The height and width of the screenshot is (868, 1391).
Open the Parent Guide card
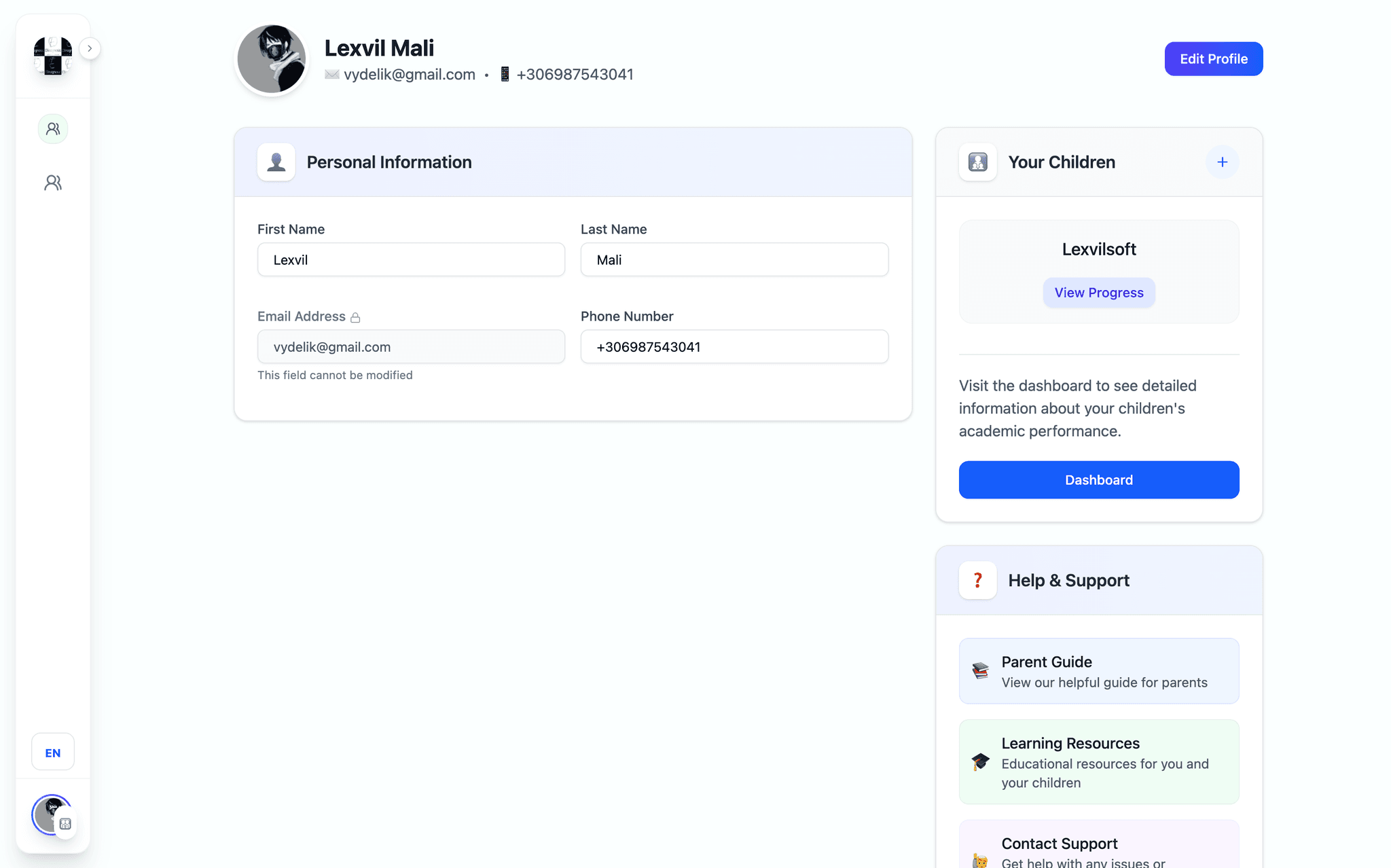tap(1099, 671)
